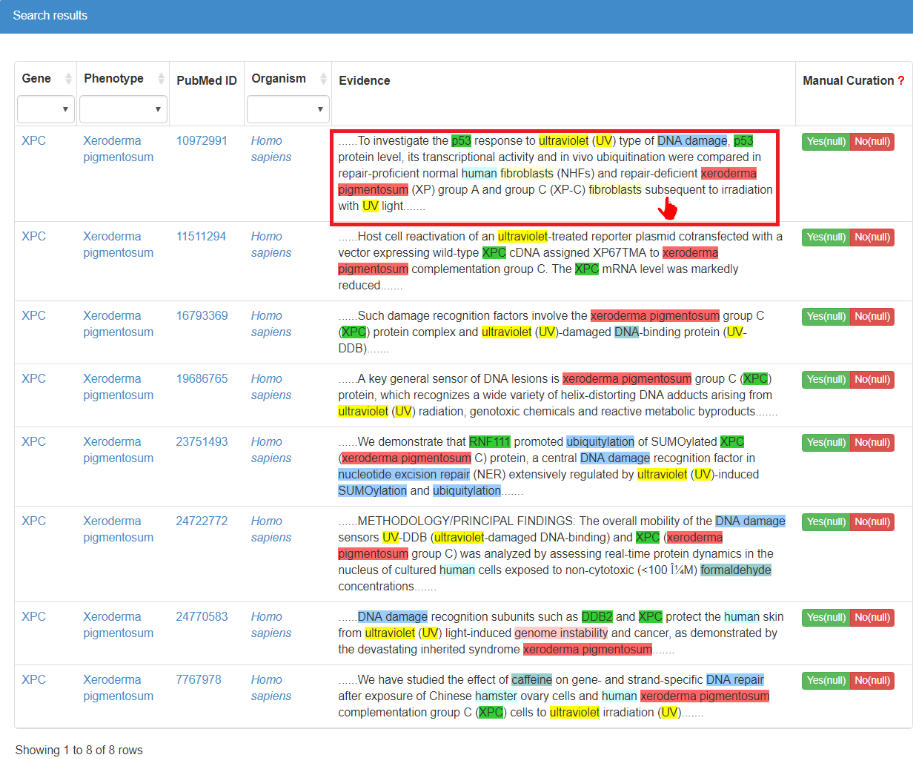Open Xeroderma pigmentosum link in 24722772 row
This screenshot has width=913, height=759.
pos(118,529)
